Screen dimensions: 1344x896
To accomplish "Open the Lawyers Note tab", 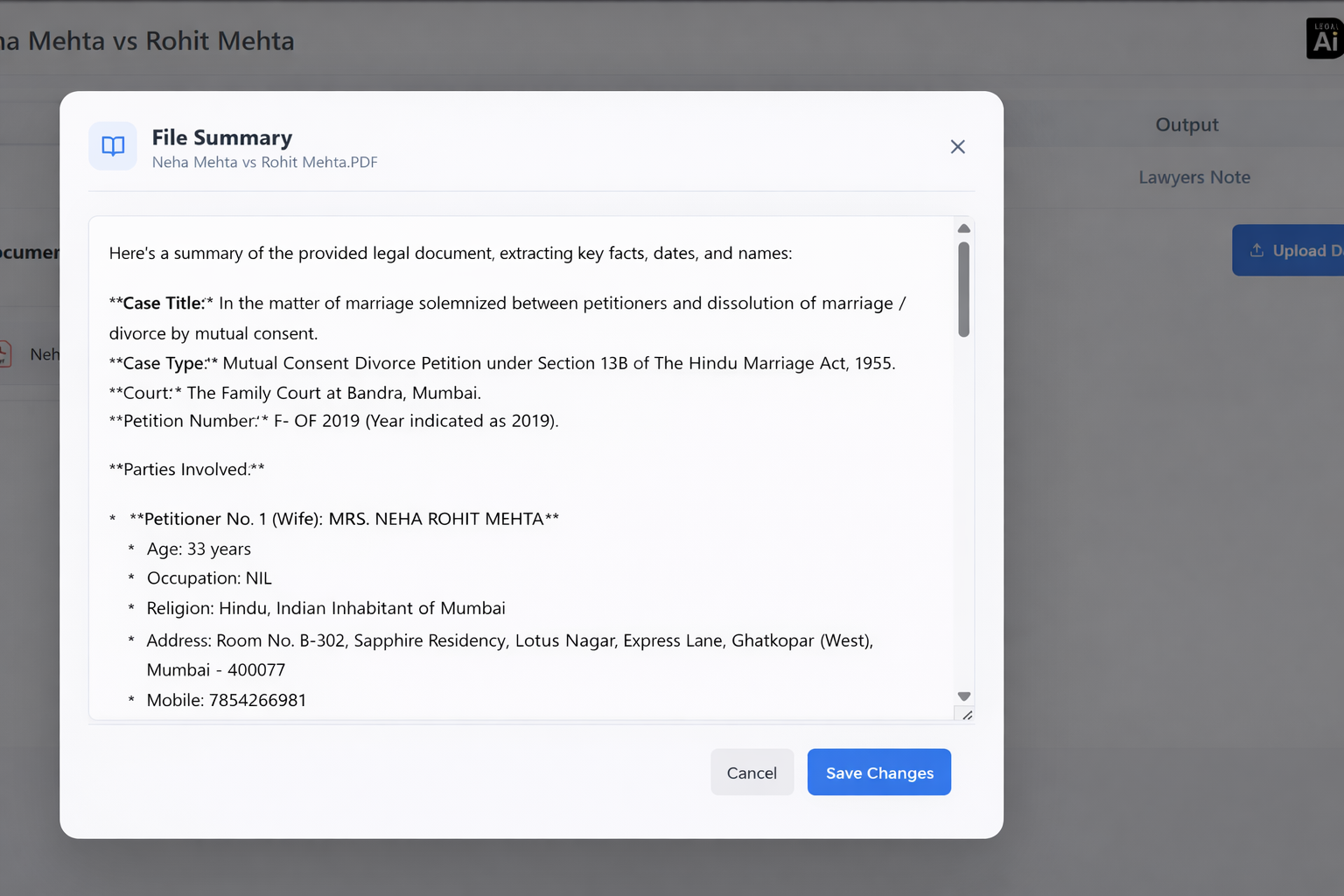I will tap(1193, 177).
